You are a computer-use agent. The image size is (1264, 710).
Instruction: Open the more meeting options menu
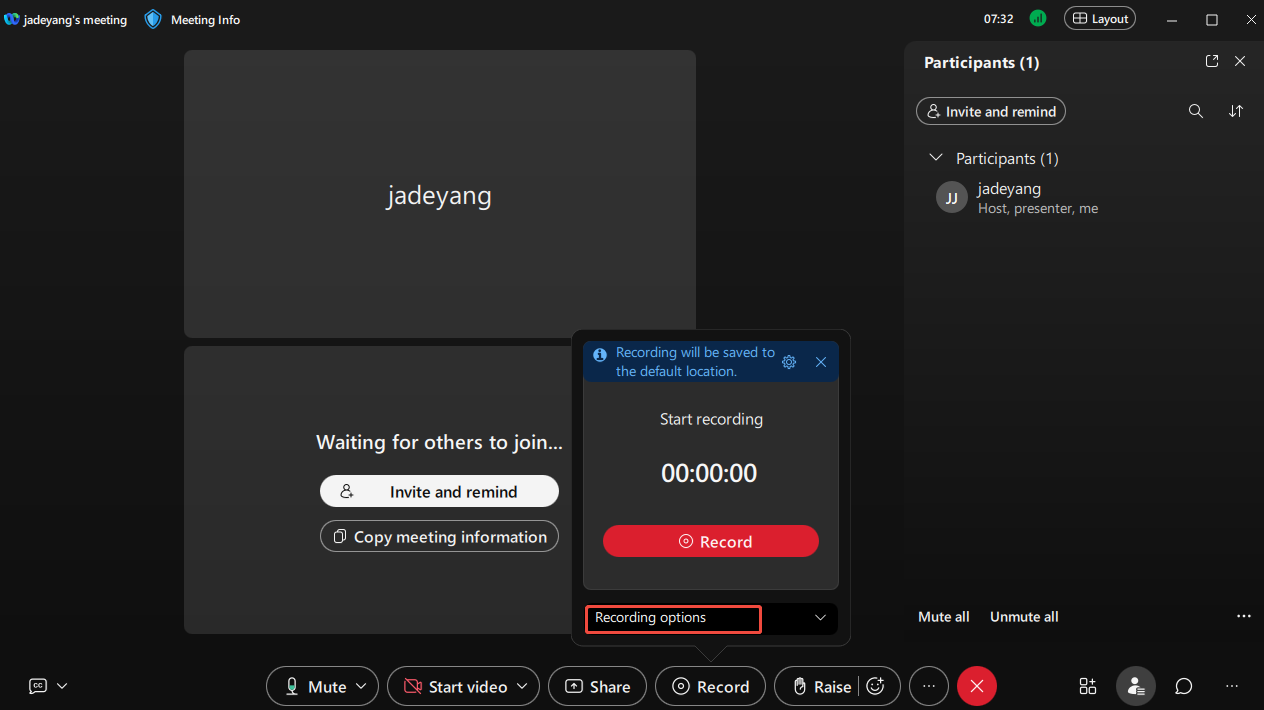coord(928,686)
